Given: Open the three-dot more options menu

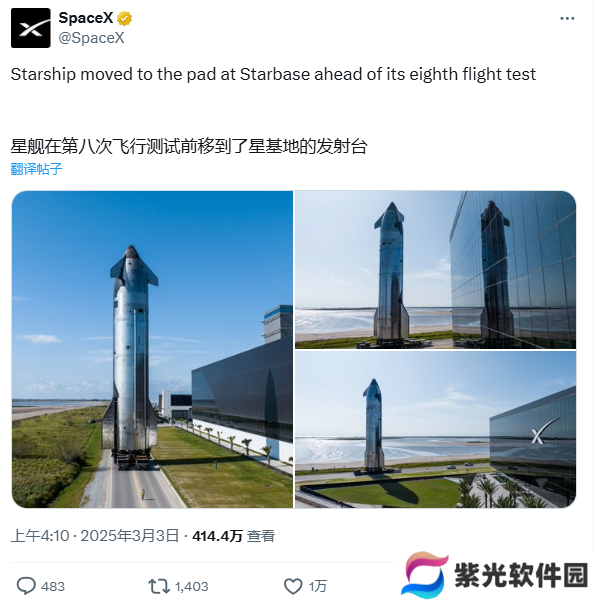Looking at the screenshot, I should (567, 18).
